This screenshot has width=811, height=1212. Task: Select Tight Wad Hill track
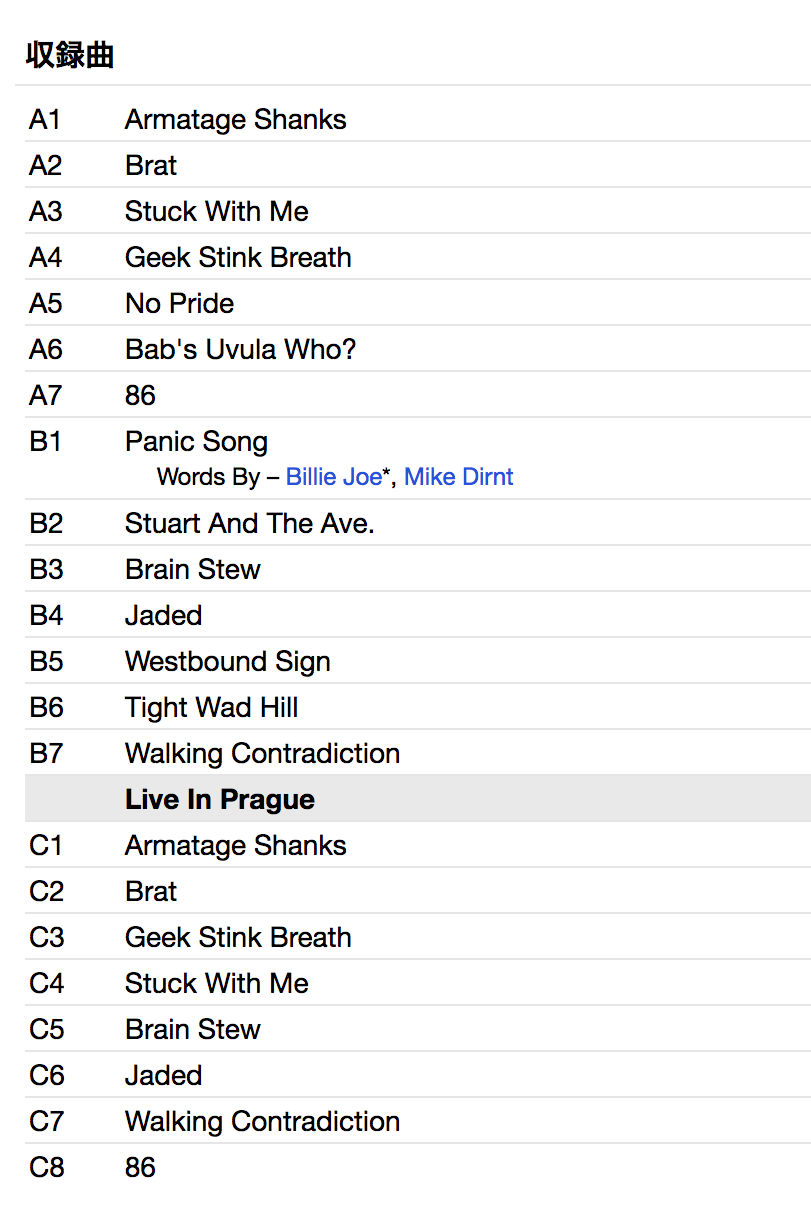[x=211, y=708]
